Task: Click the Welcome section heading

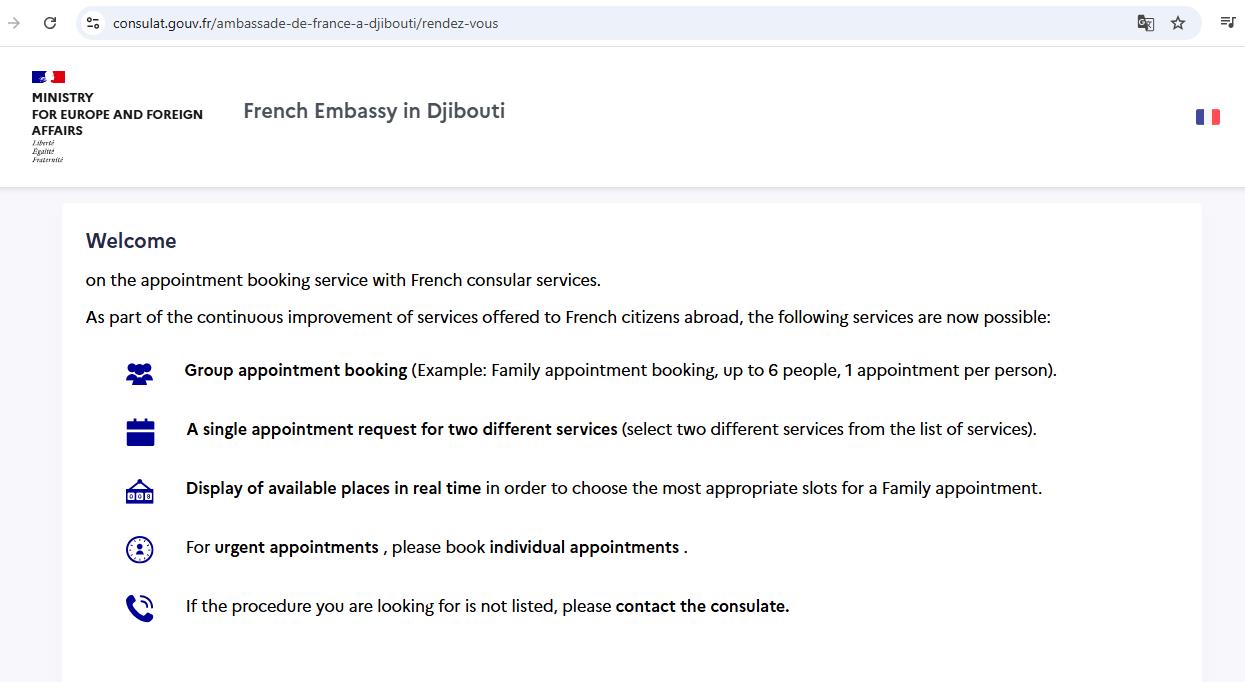Action: [131, 240]
